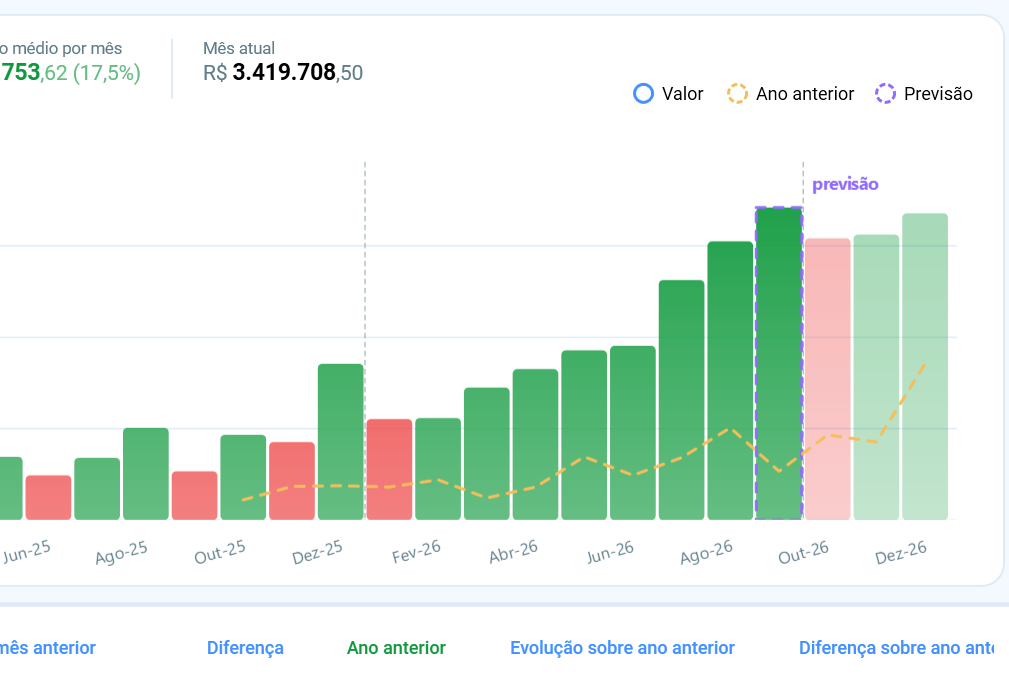Click the green Out-25 bar
The image size is (1009, 682).
point(243,477)
